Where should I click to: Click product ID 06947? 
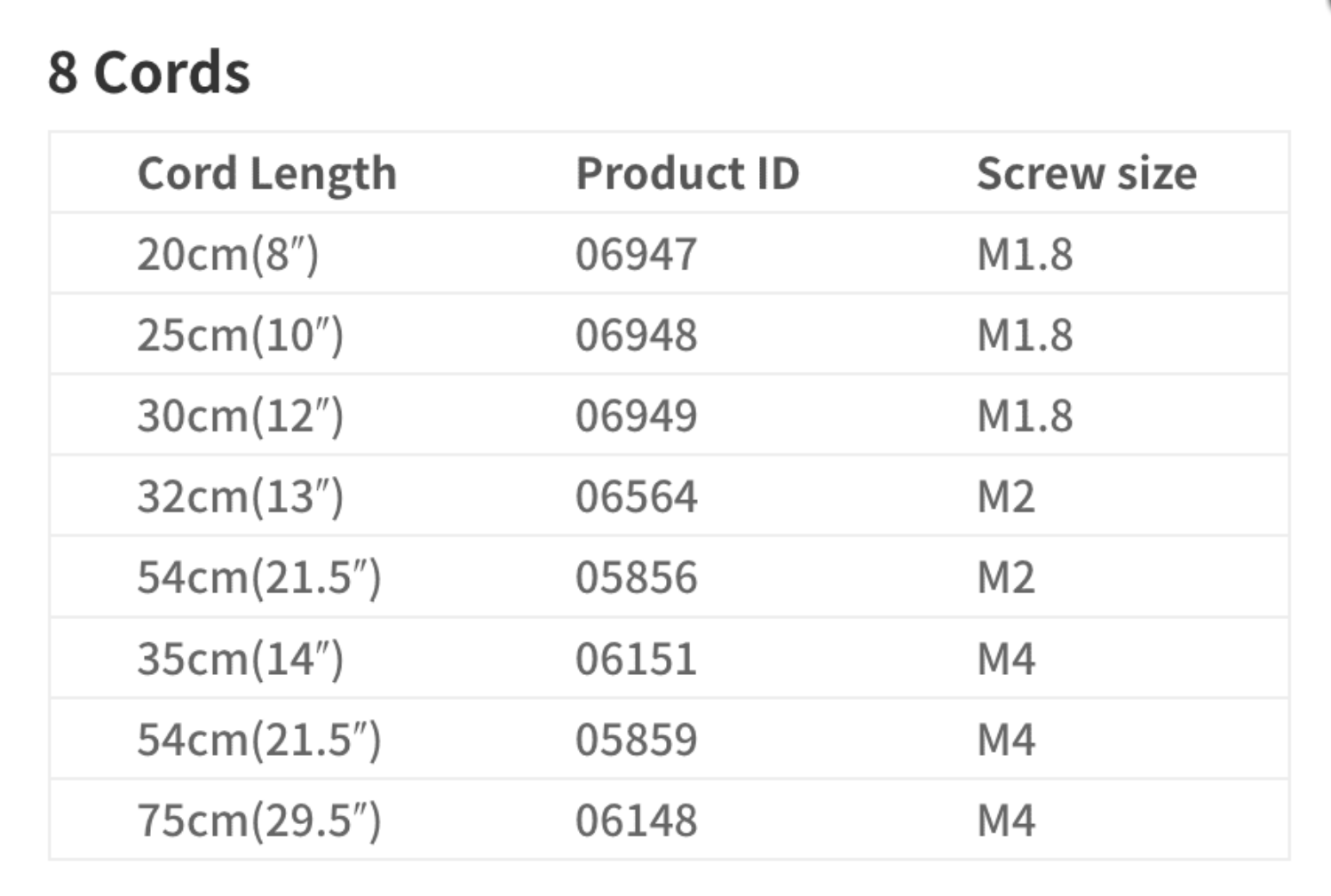click(x=636, y=255)
